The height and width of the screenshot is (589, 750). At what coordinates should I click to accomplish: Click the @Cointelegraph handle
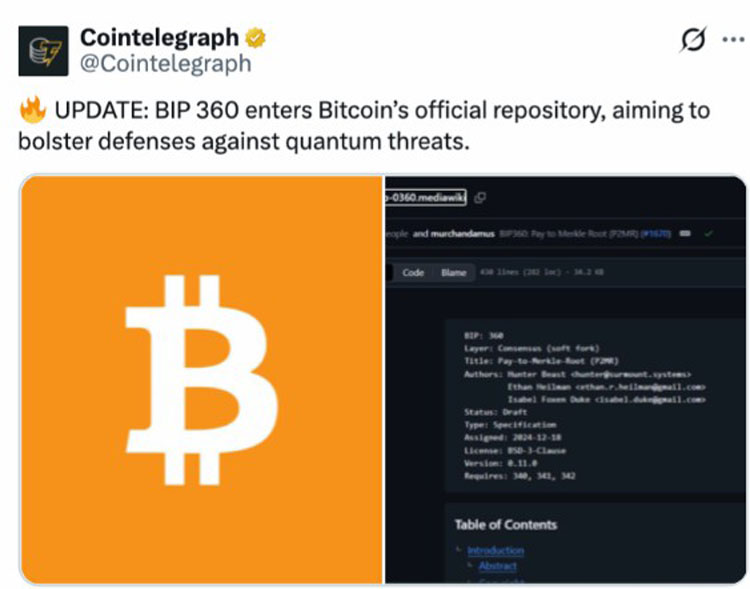point(165,64)
